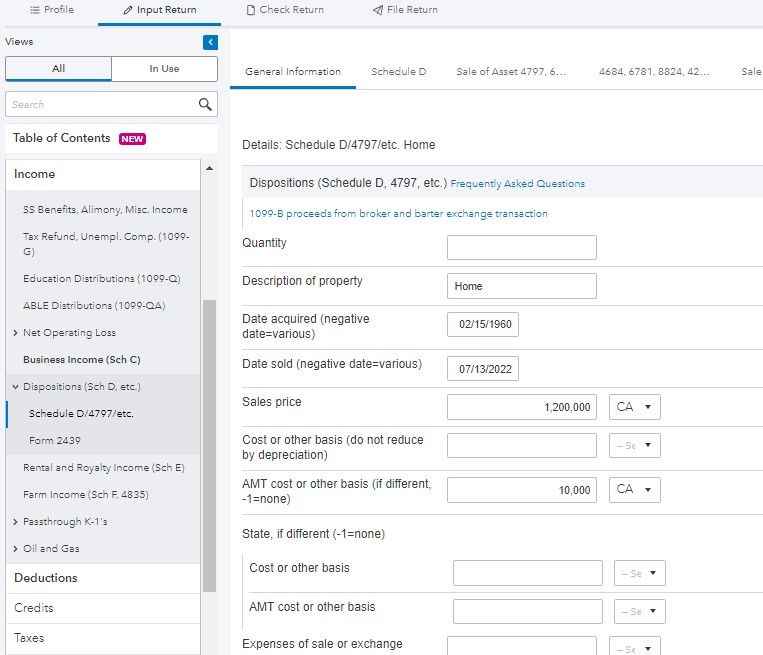This screenshot has height=655, width=763.
Task: Open AMT cost basis state dropdown
Action: (x=634, y=489)
